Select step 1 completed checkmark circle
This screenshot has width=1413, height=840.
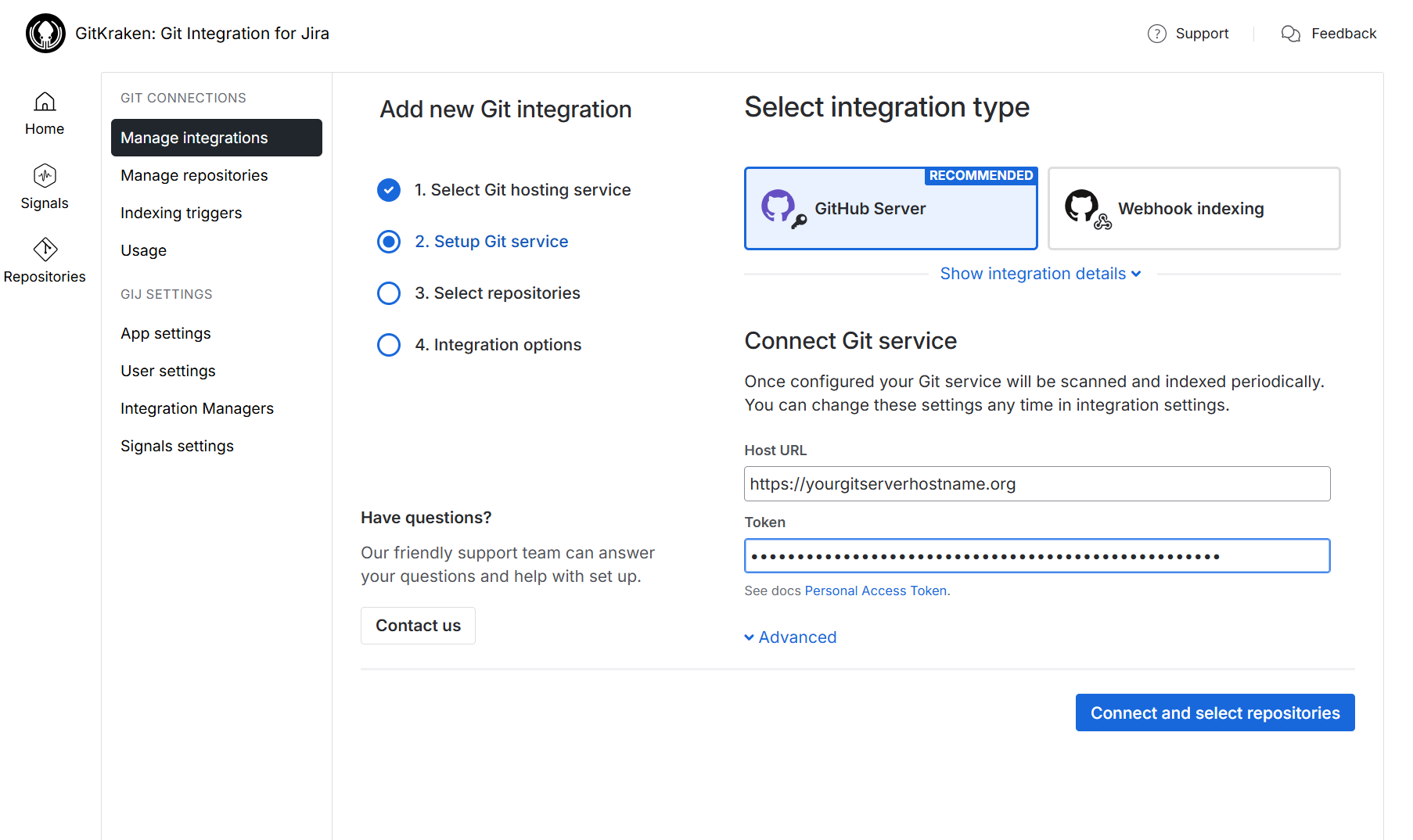point(389,190)
